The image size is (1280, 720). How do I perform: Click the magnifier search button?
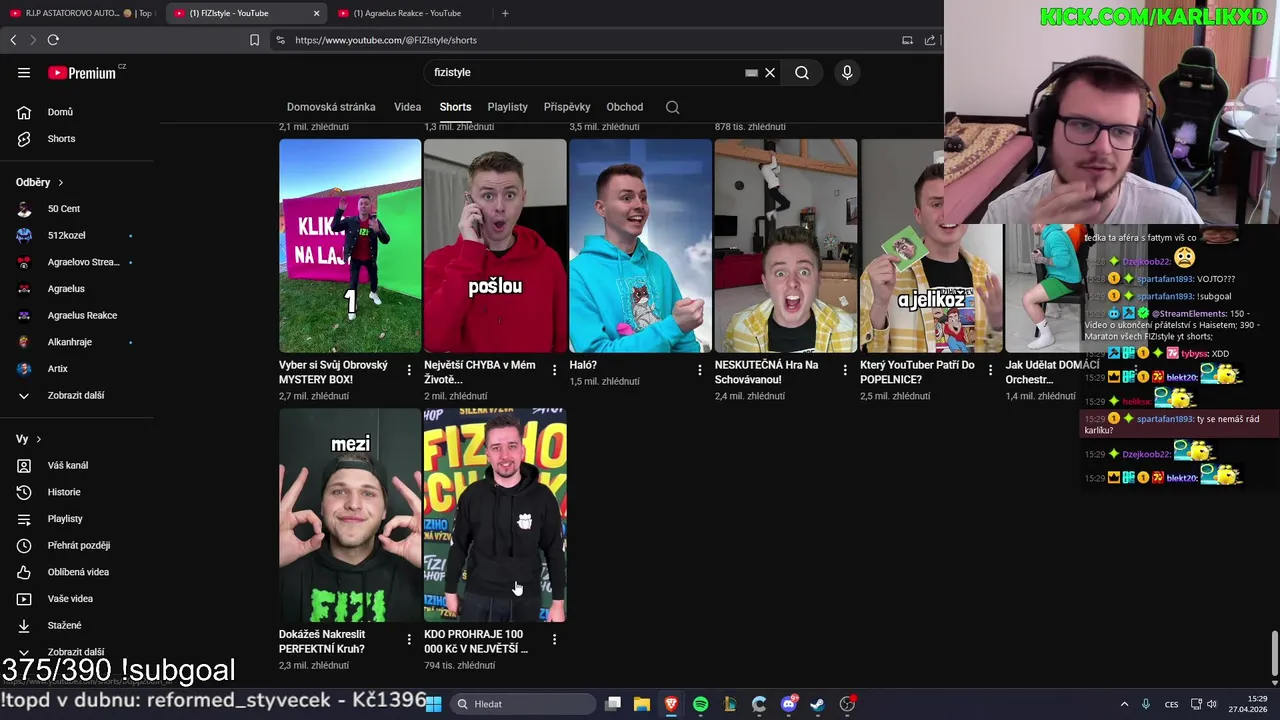pyautogui.click(x=802, y=72)
